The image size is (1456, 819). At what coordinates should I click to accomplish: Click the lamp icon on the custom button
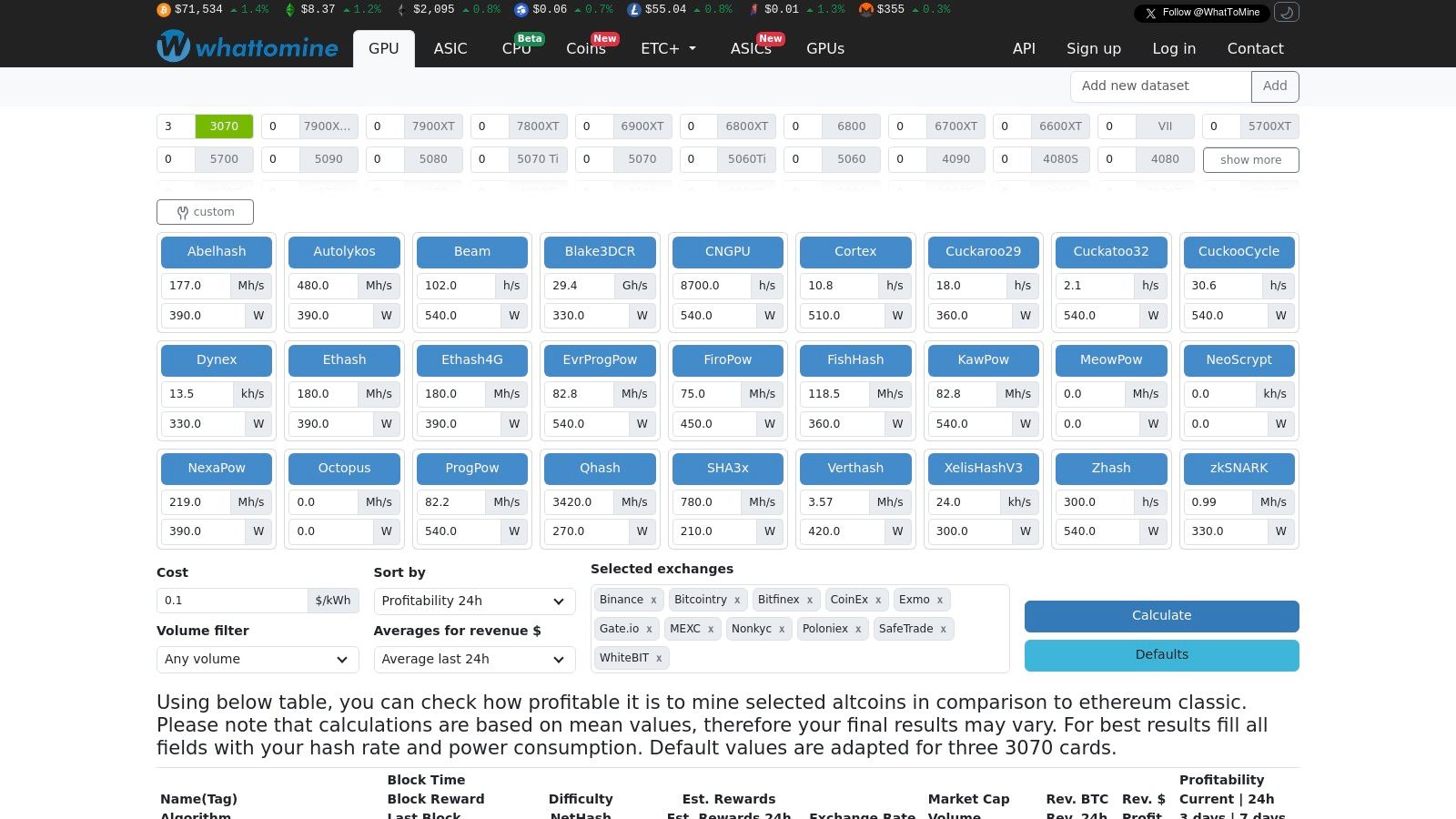click(x=182, y=211)
